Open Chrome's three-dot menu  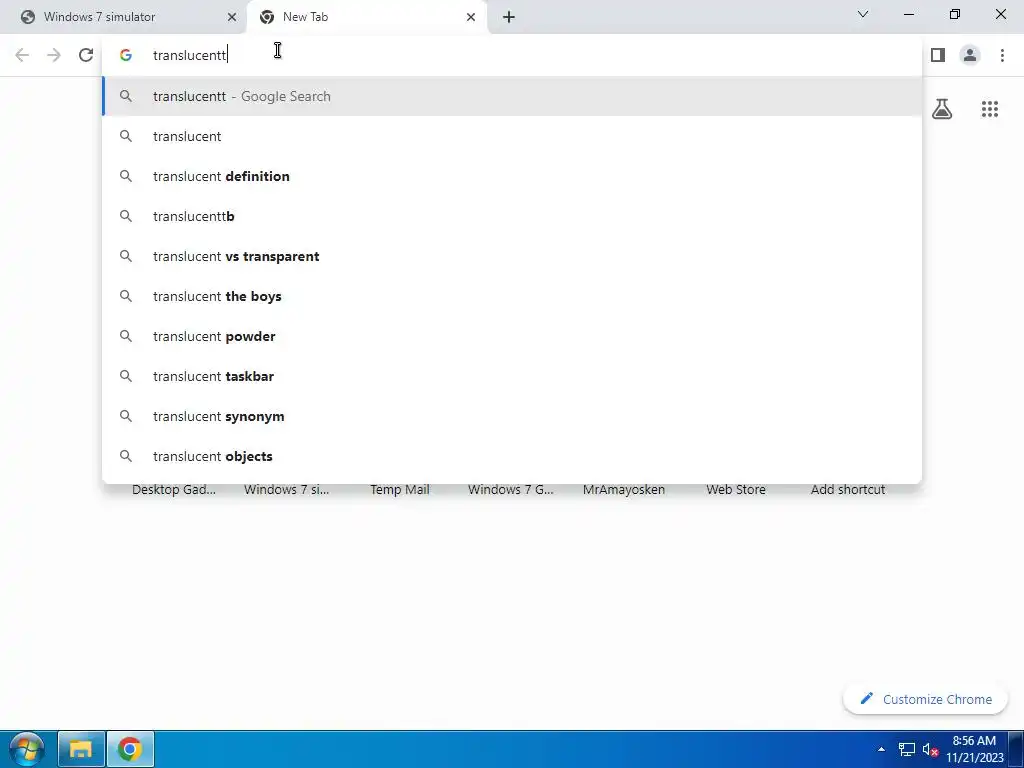pos(1002,55)
